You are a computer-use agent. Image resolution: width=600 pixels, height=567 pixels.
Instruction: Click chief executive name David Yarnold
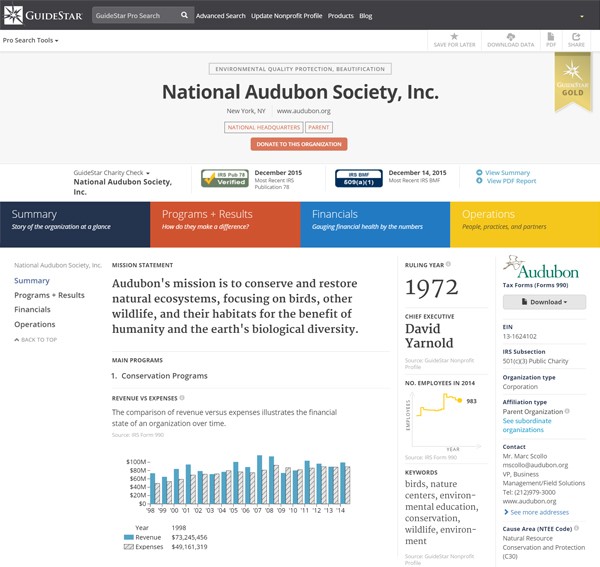point(429,336)
